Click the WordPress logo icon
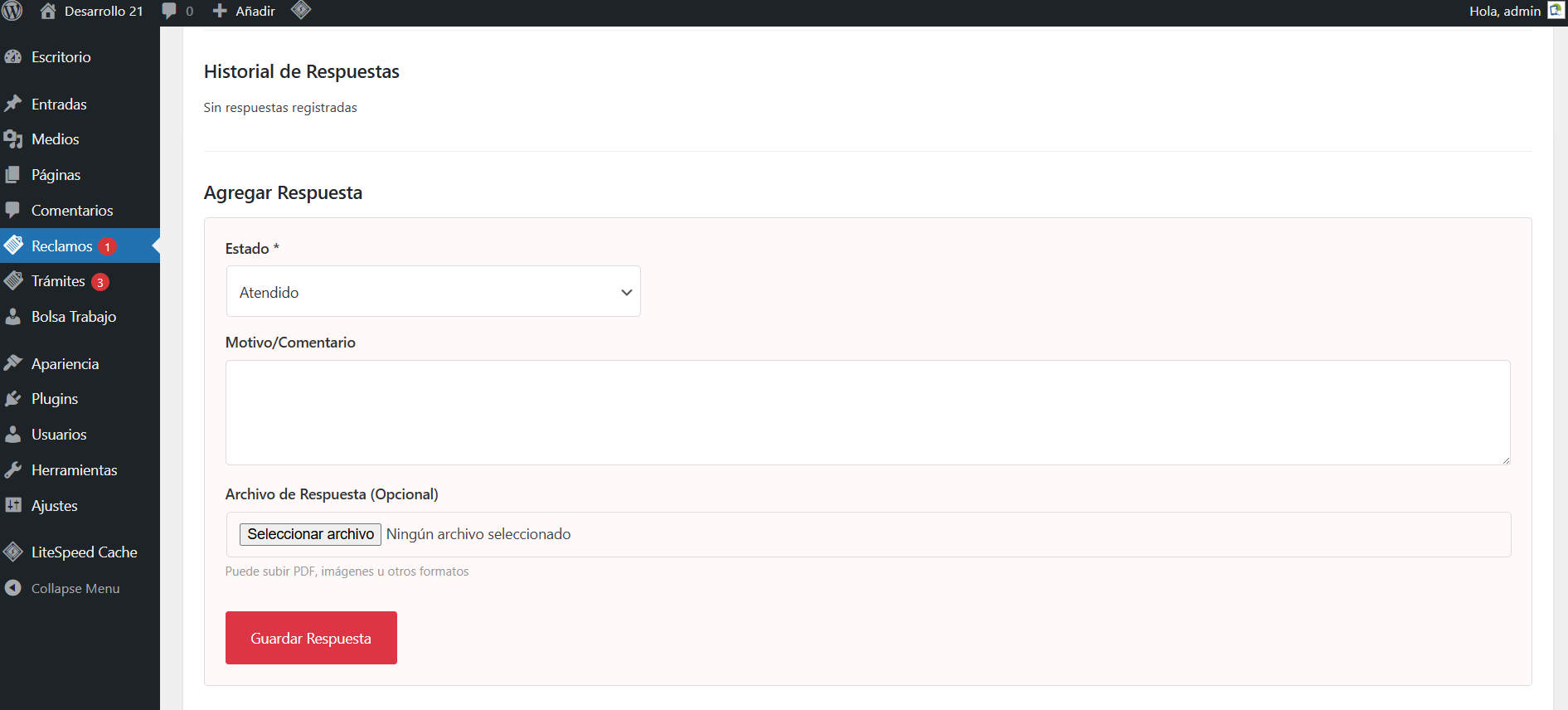Screen dimensions: 1568x710 [x=12, y=11]
